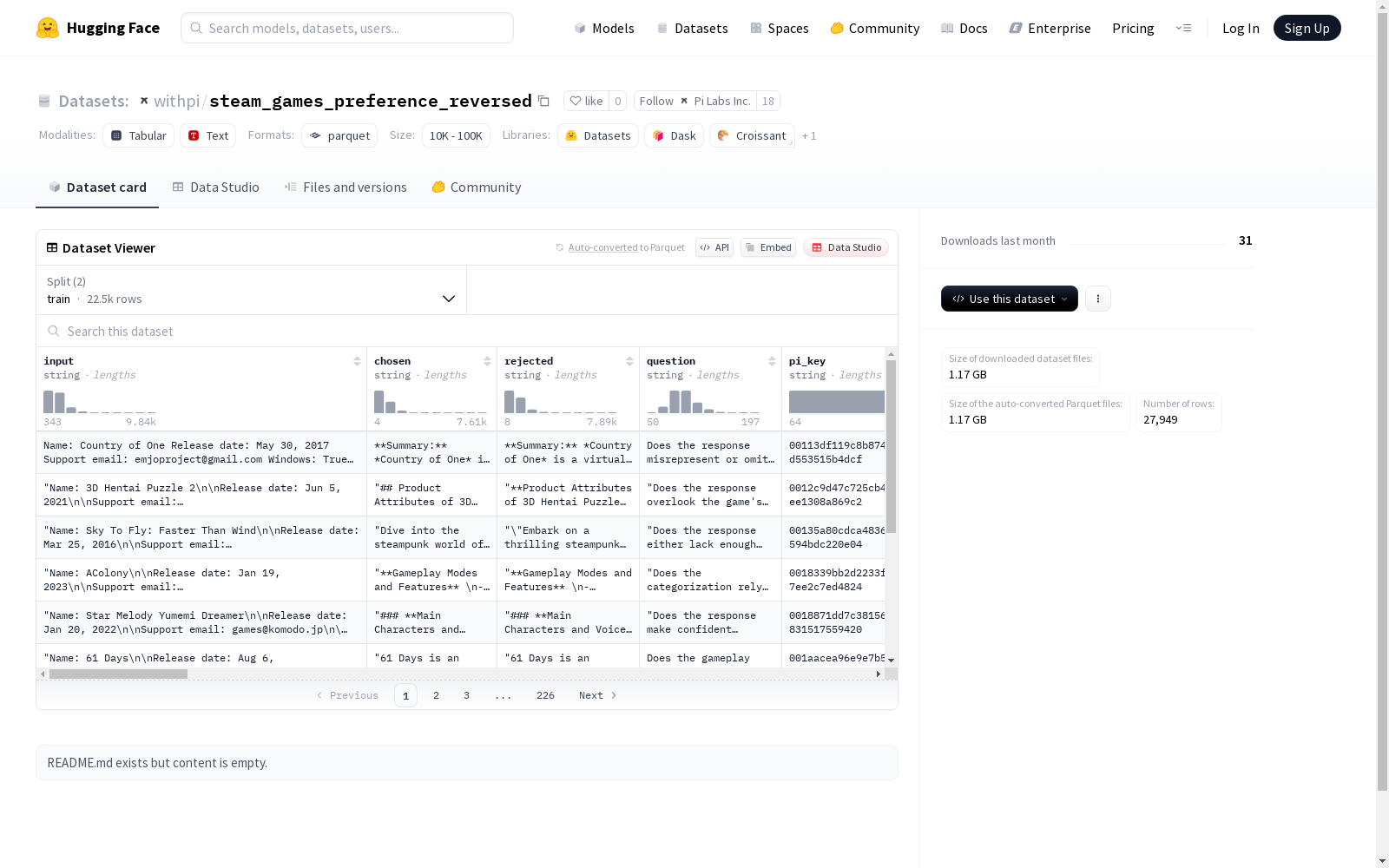Screen dimensions: 1389x868
Task: Switch to the Data Studio tab
Action: pos(215,187)
